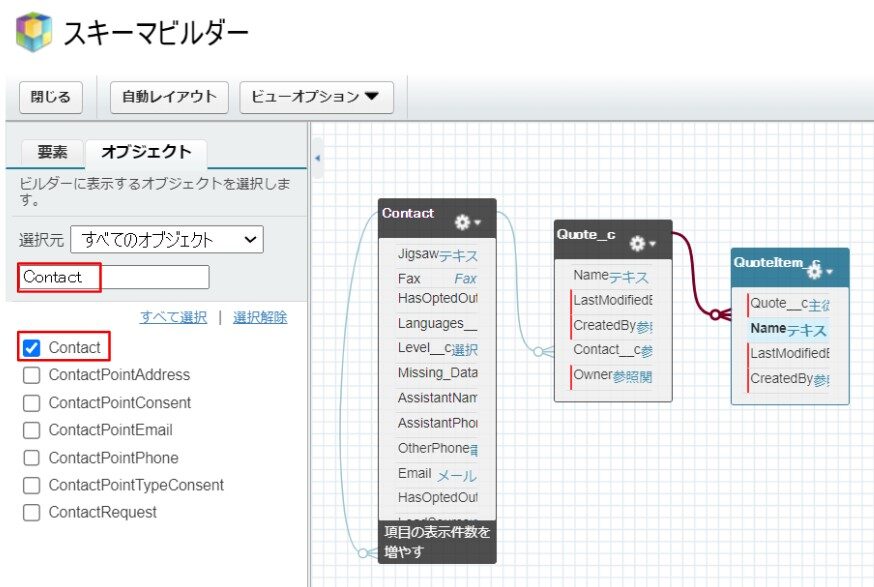Click the AssistantPhone field in Contact
This screenshot has height=587, width=874.
[x=437, y=423]
